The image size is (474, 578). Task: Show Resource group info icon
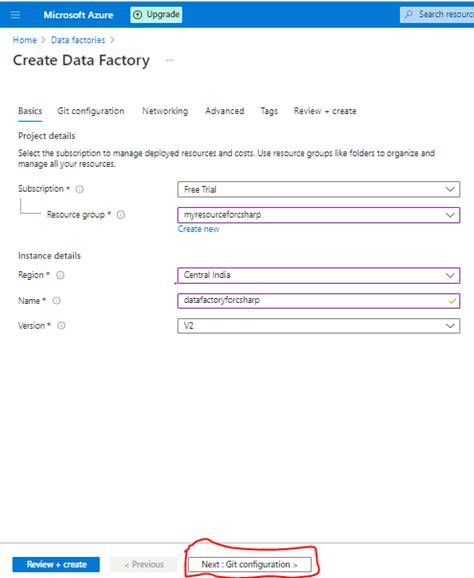click(121, 215)
